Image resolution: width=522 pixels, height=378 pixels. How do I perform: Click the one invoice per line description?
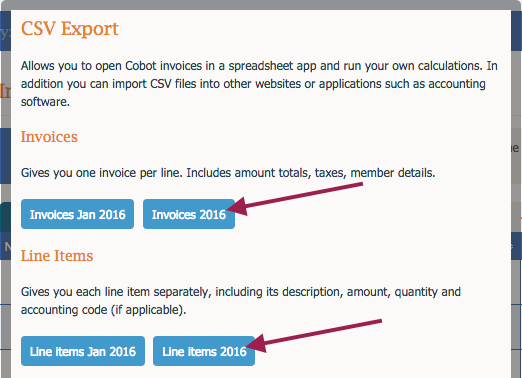(x=228, y=173)
